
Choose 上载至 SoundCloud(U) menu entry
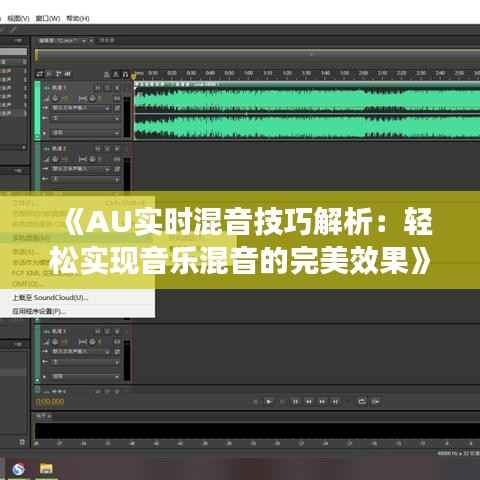coord(50,297)
